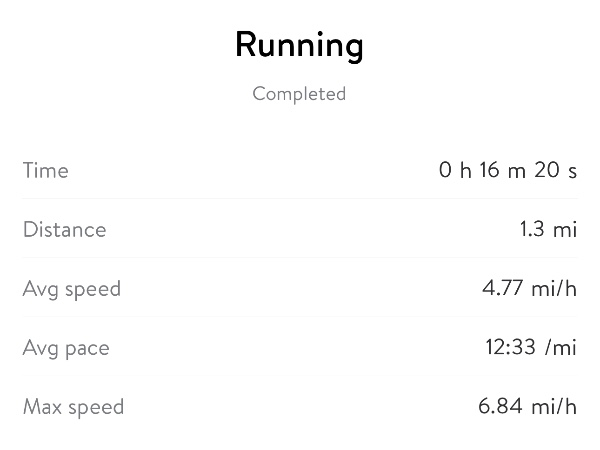The image size is (600, 450).
Task: Tap the 20 s seconds value
Action: pos(556,171)
